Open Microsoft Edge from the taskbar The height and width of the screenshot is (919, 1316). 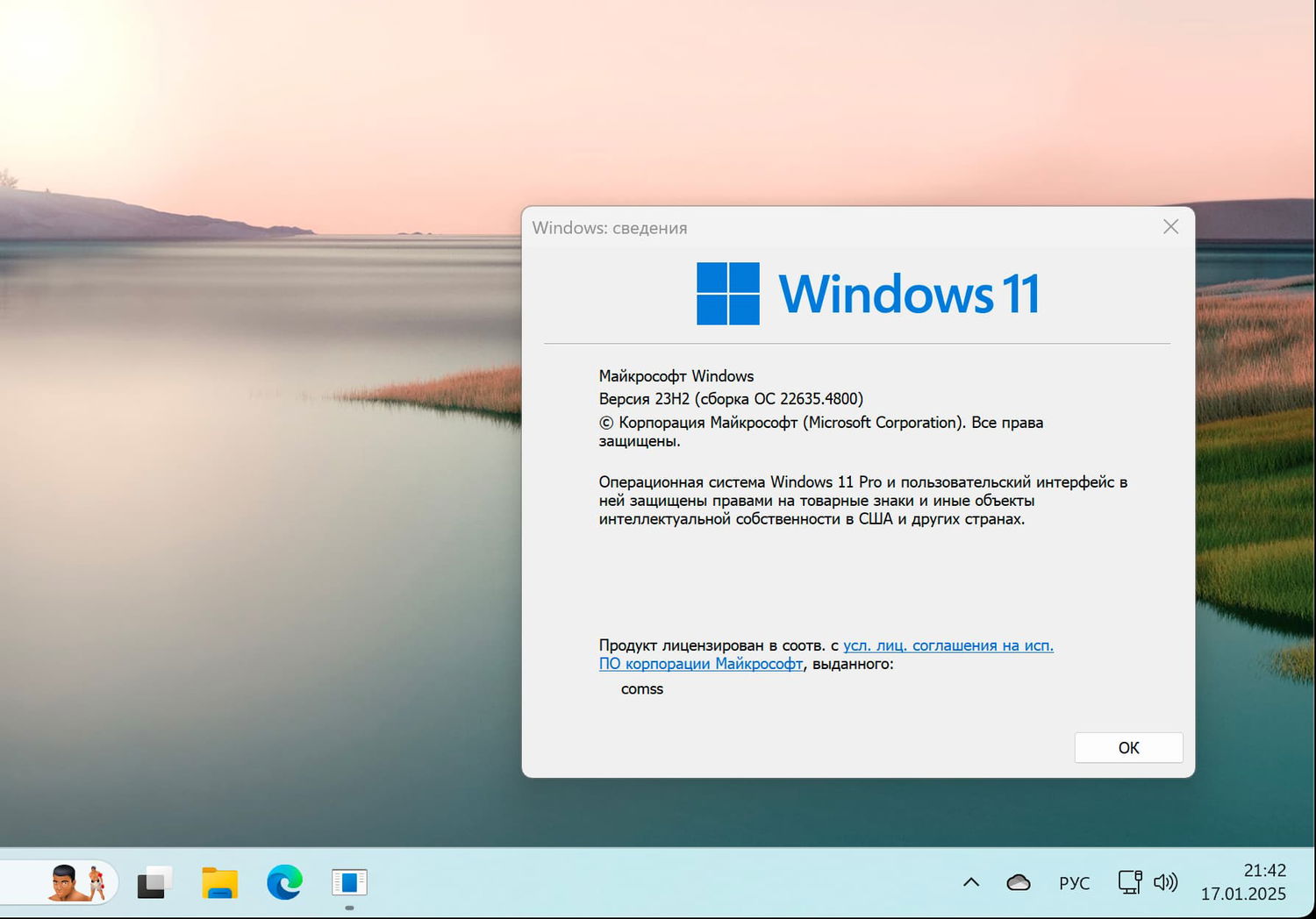coord(283,882)
